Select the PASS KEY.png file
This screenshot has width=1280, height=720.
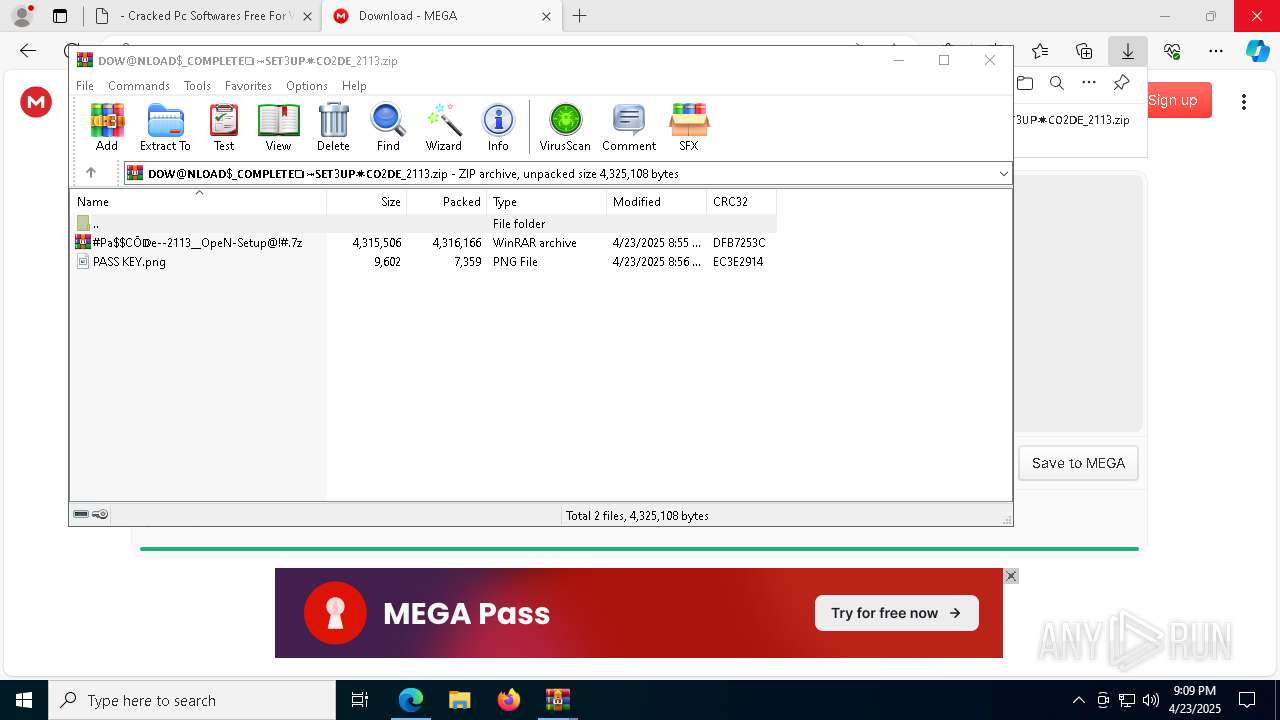(423, 262)
